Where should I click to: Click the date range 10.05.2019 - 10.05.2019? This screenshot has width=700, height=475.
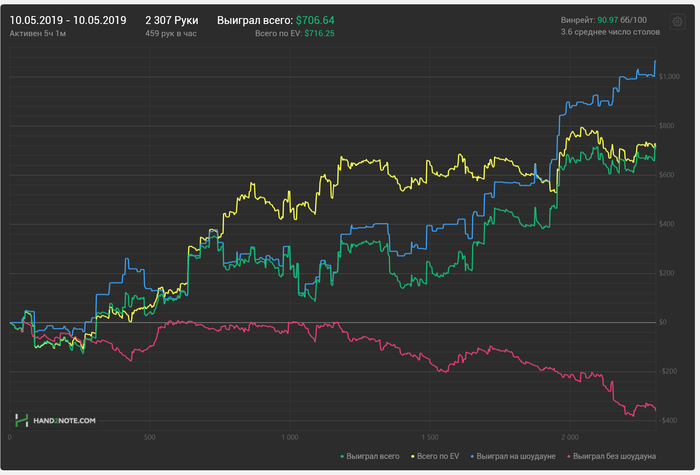(68, 21)
